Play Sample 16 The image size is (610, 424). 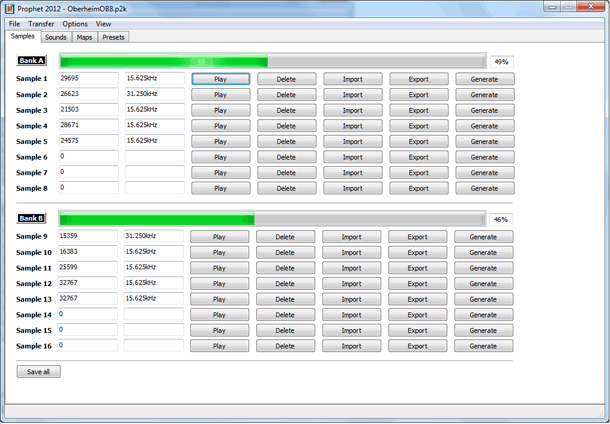point(219,346)
